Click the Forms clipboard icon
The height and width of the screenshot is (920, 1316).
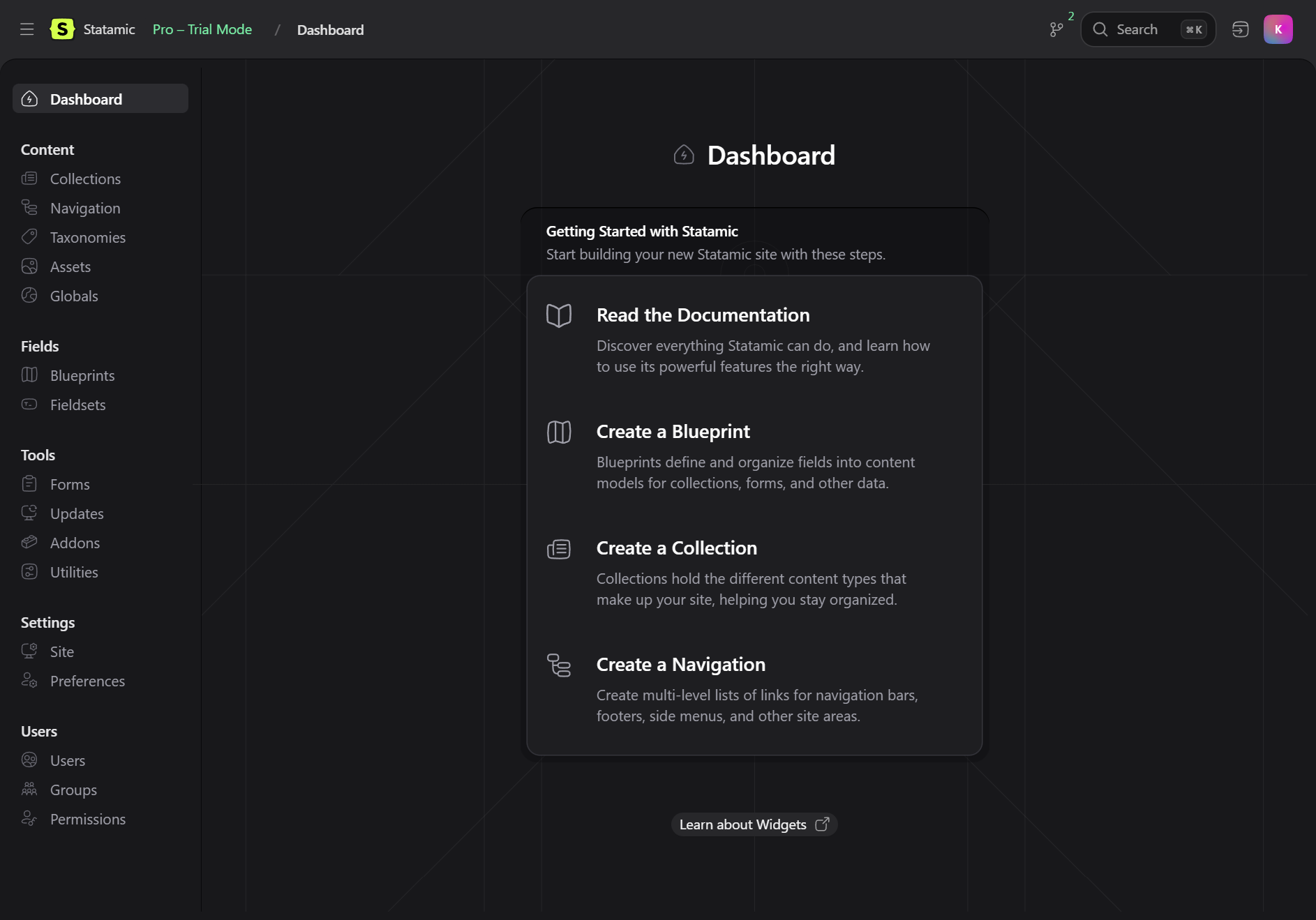[29, 484]
